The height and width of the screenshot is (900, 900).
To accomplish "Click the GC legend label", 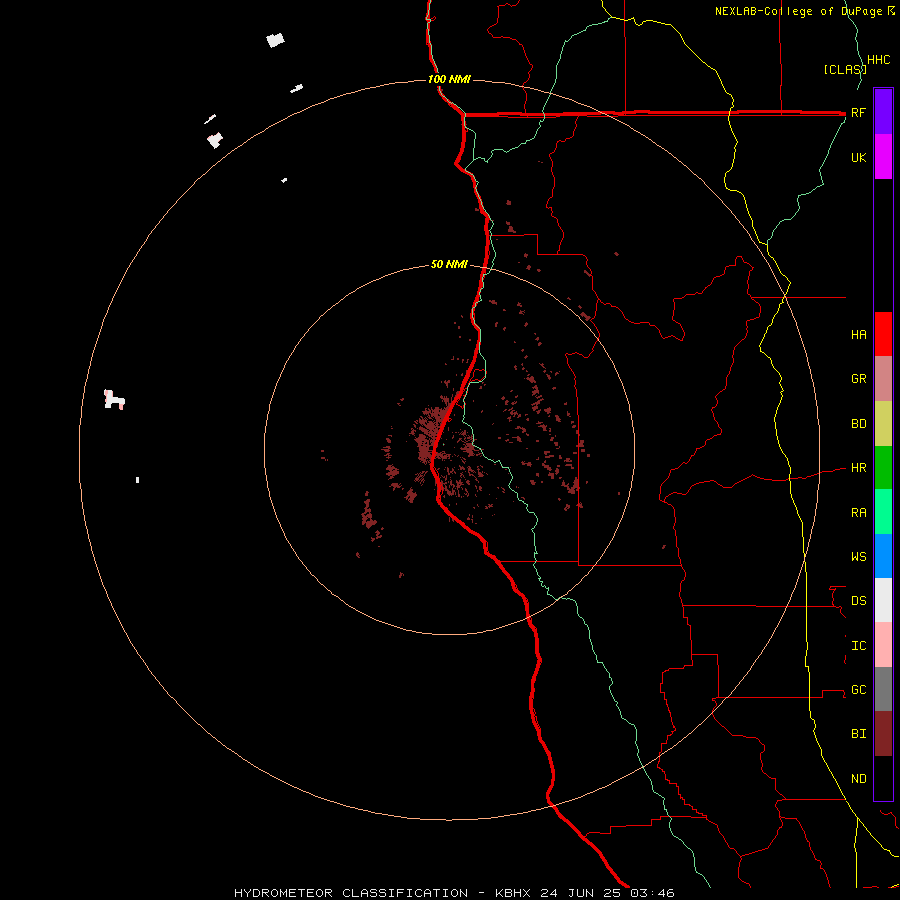I will pyautogui.click(x=858, y=690).
